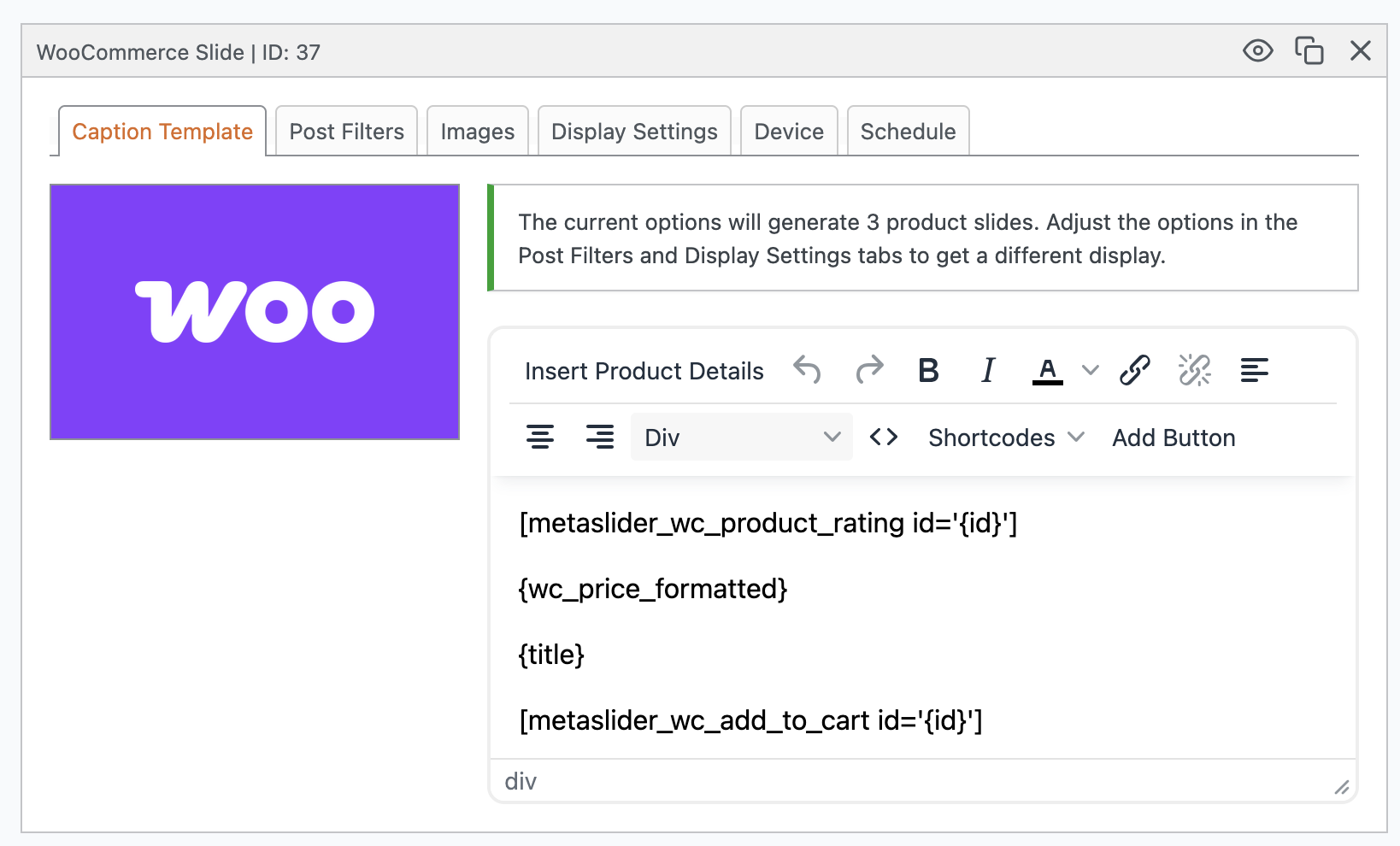
Task: Switch to the Post Filters tab
Action: (x=346, y=132)
